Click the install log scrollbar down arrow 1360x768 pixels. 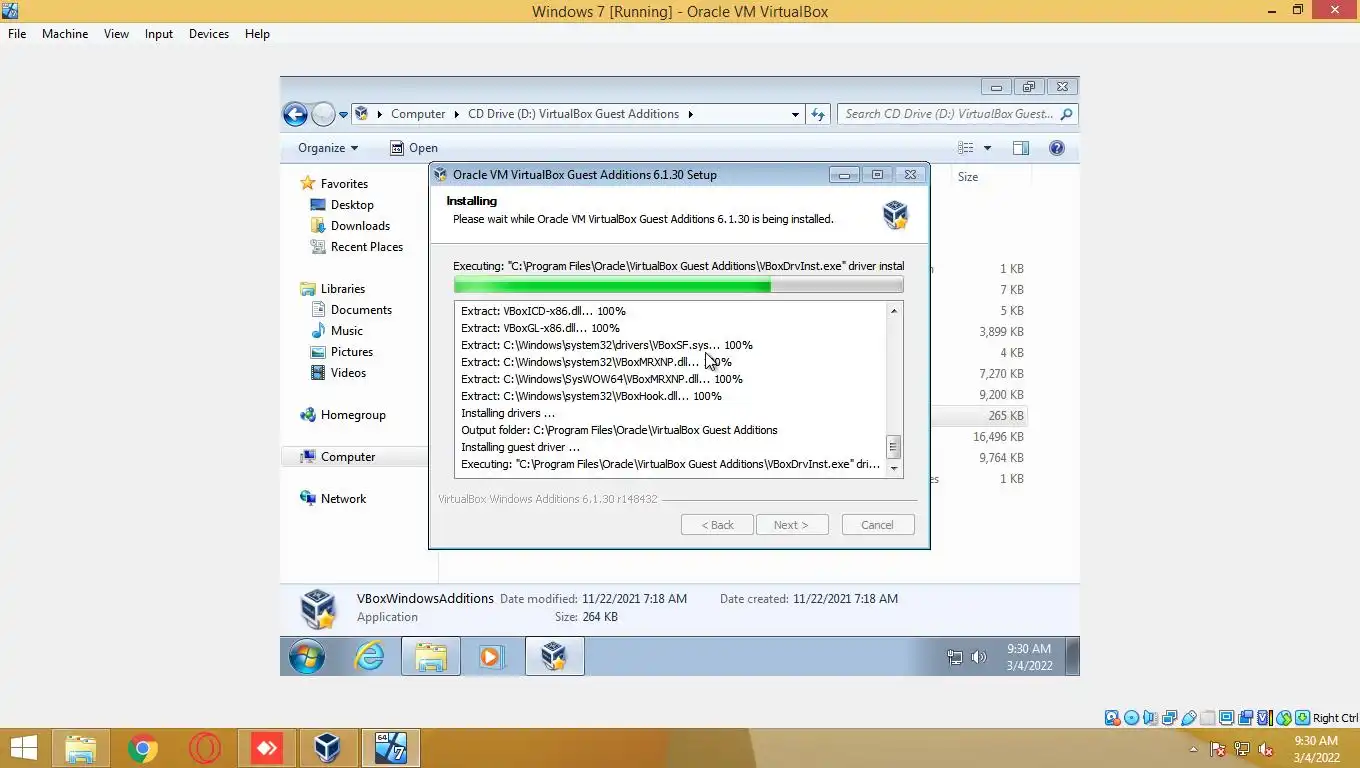(x=894, y=468)
